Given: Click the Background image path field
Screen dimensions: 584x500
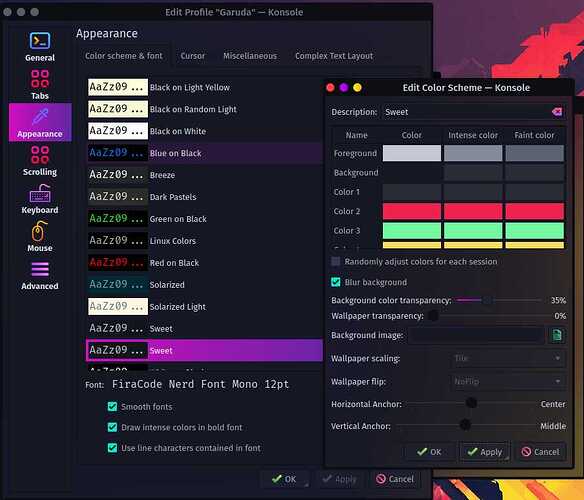Looking at the screenshot, I should [x=476, y=335].
